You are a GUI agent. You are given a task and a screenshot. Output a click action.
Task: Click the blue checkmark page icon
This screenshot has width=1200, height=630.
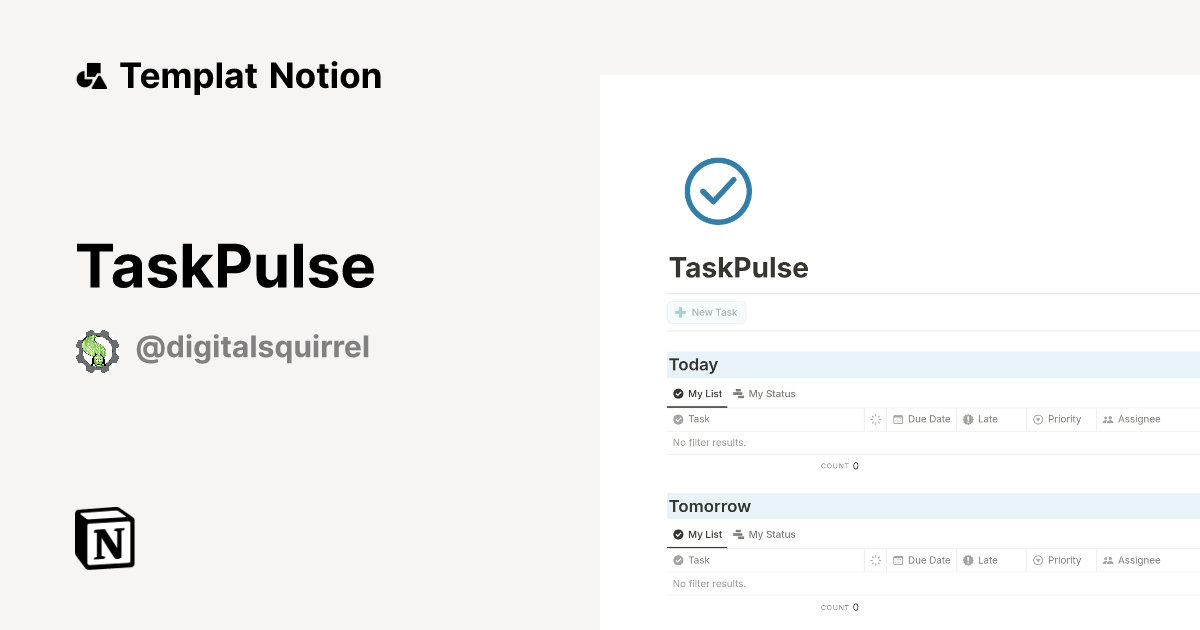(717, 190)
